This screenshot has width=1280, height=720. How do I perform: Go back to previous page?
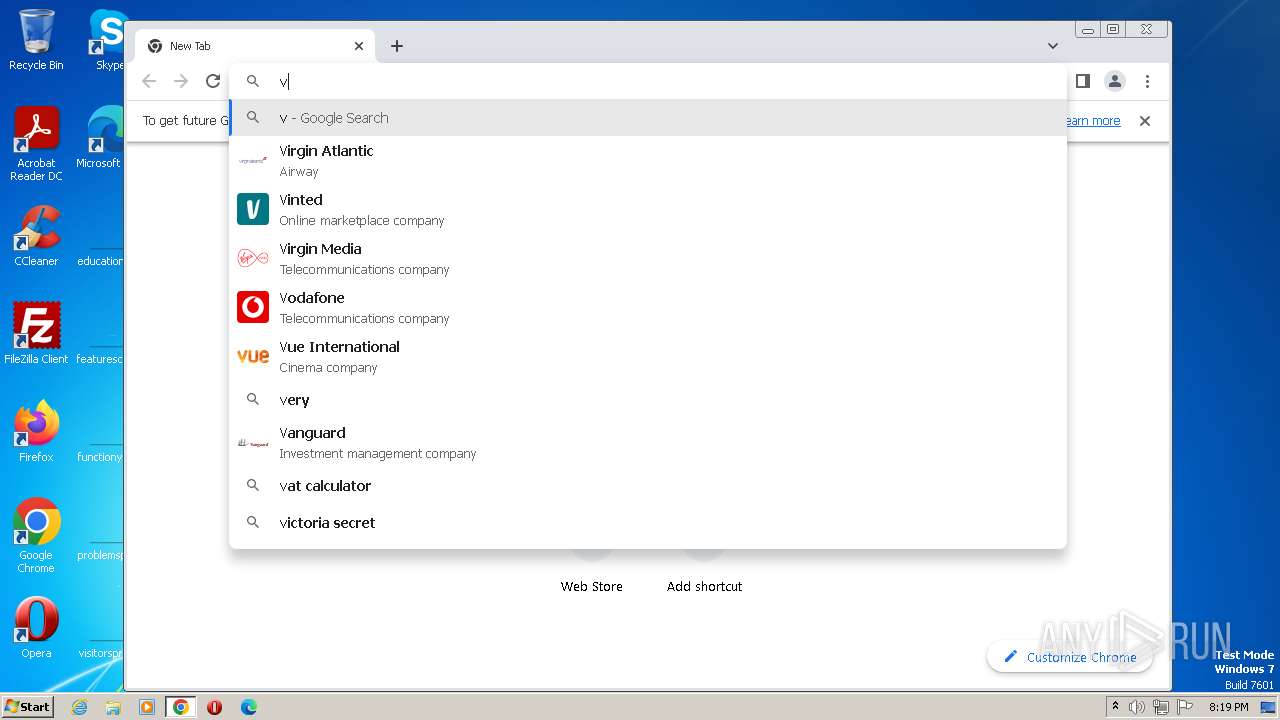pyautogui.click(x=149, y=82)
